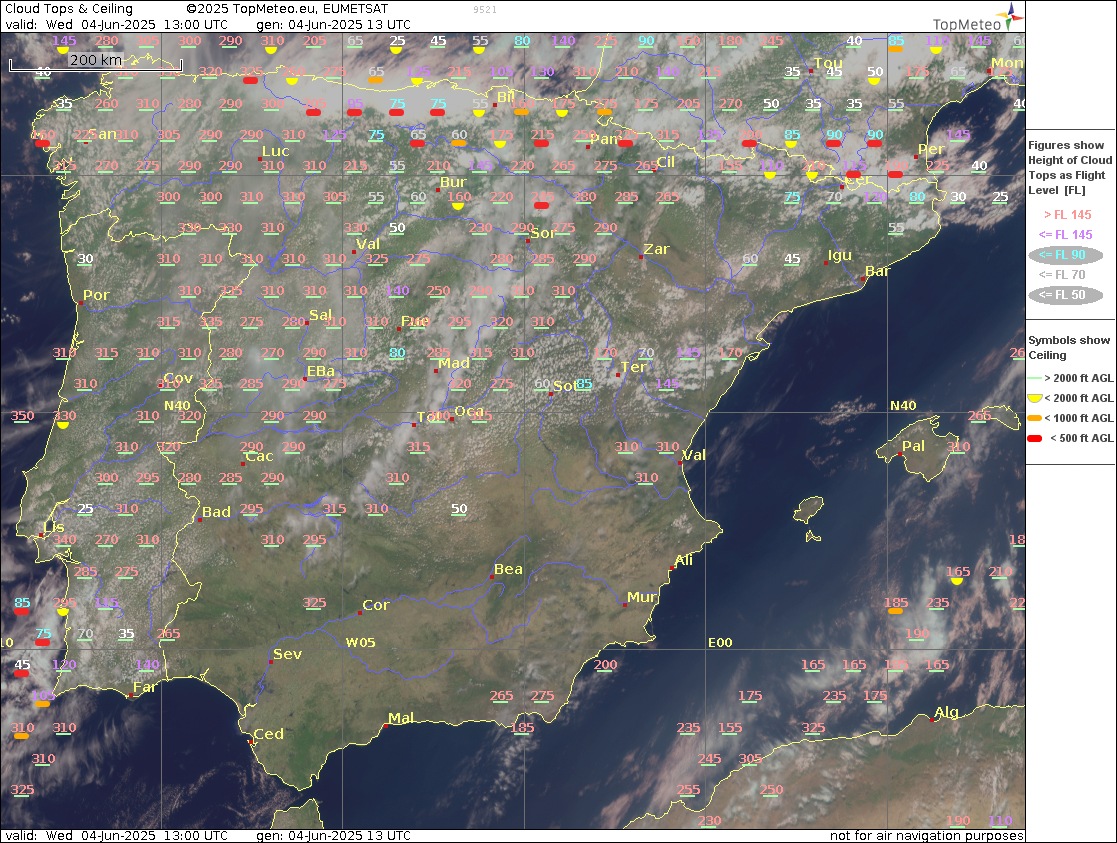The width and height of the screenshot is (1117, 843).
Task: Click the 'Tou' city label
Action: [828, 63]
